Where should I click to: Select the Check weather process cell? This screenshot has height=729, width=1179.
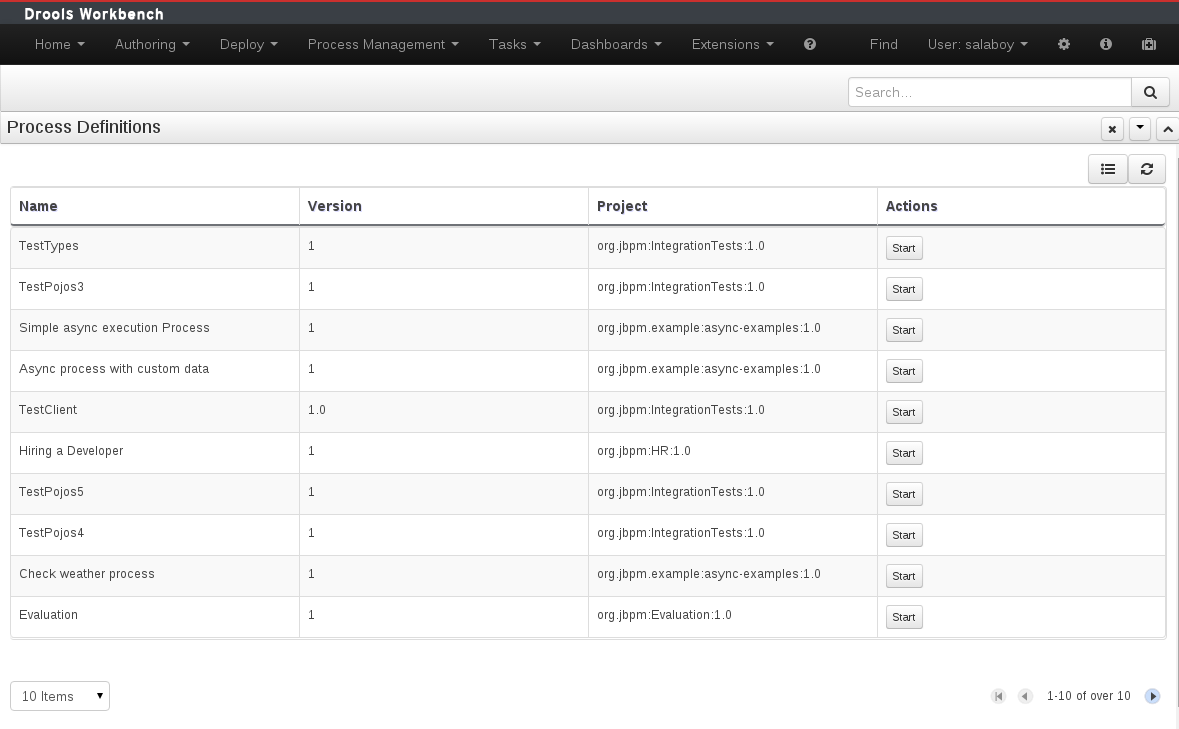coord(155,574)
